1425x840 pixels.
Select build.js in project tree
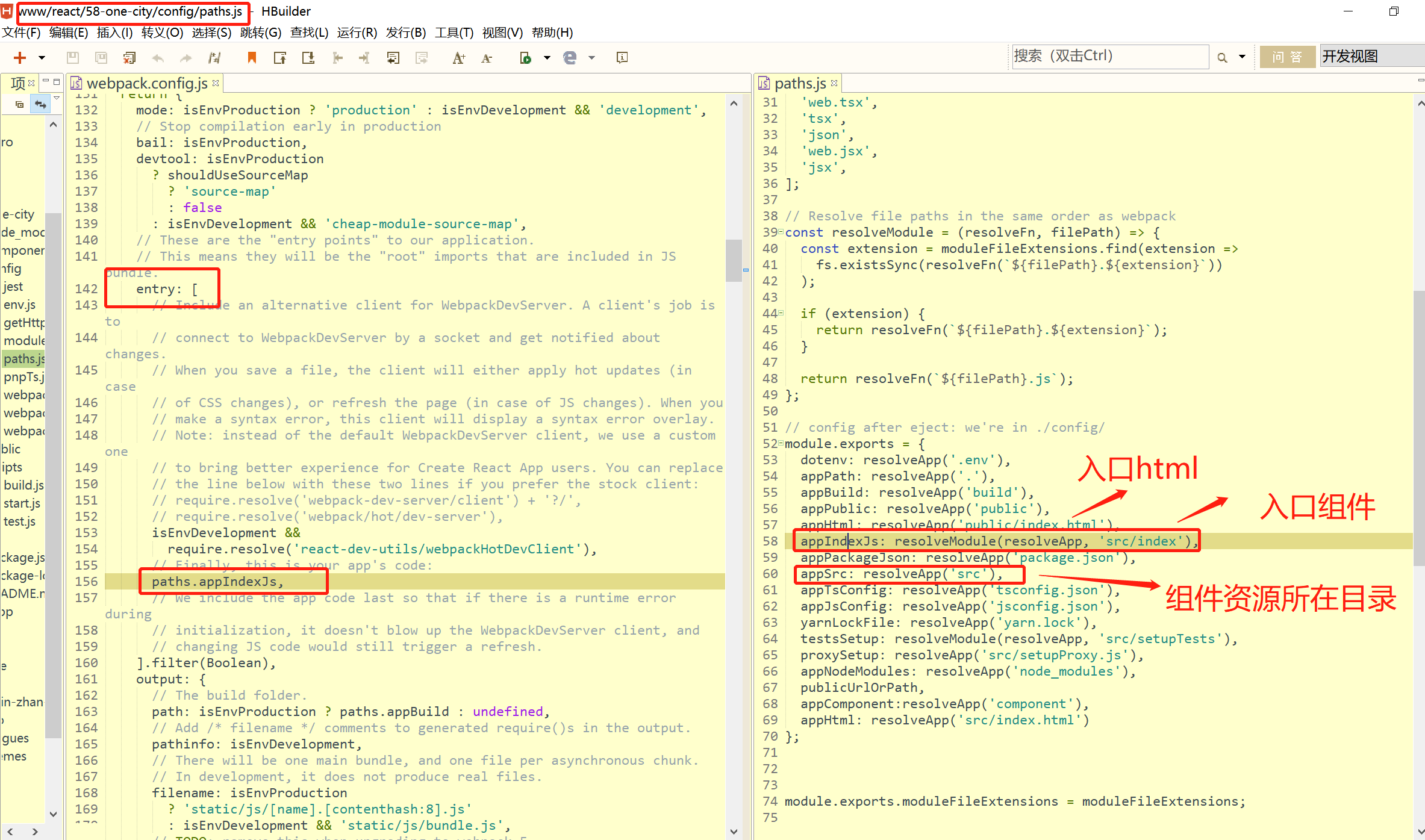(x=24, y=485)
